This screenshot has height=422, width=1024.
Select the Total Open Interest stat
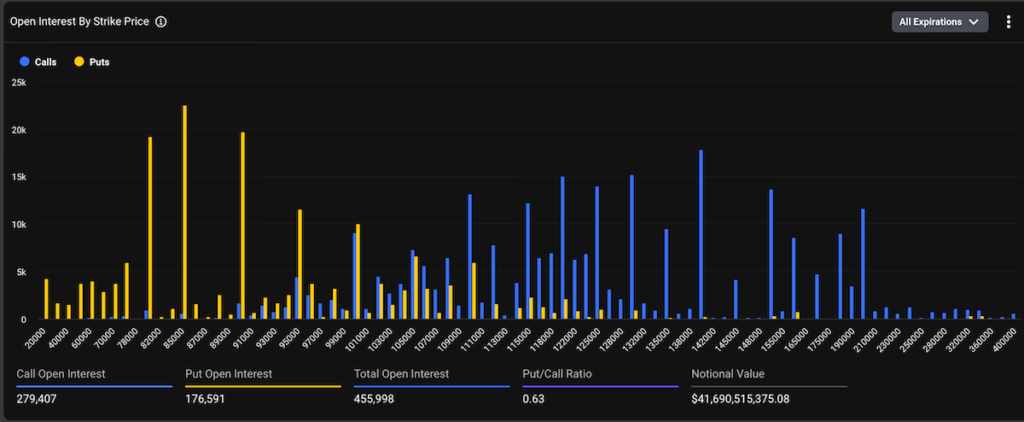pos(400,374)
